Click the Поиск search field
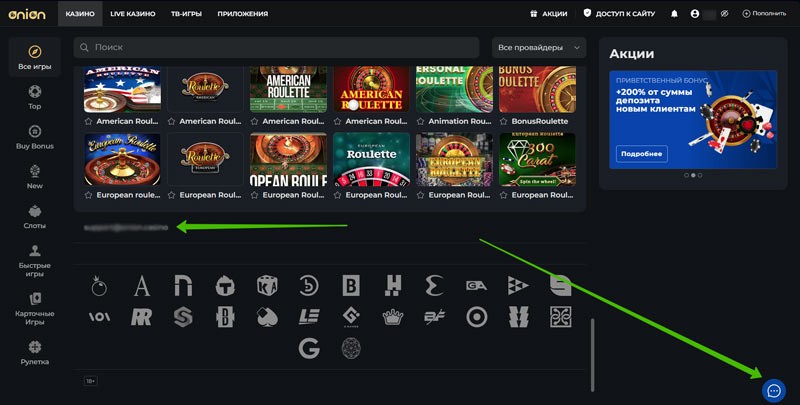The image size is (800, 405). coord(280,48)
